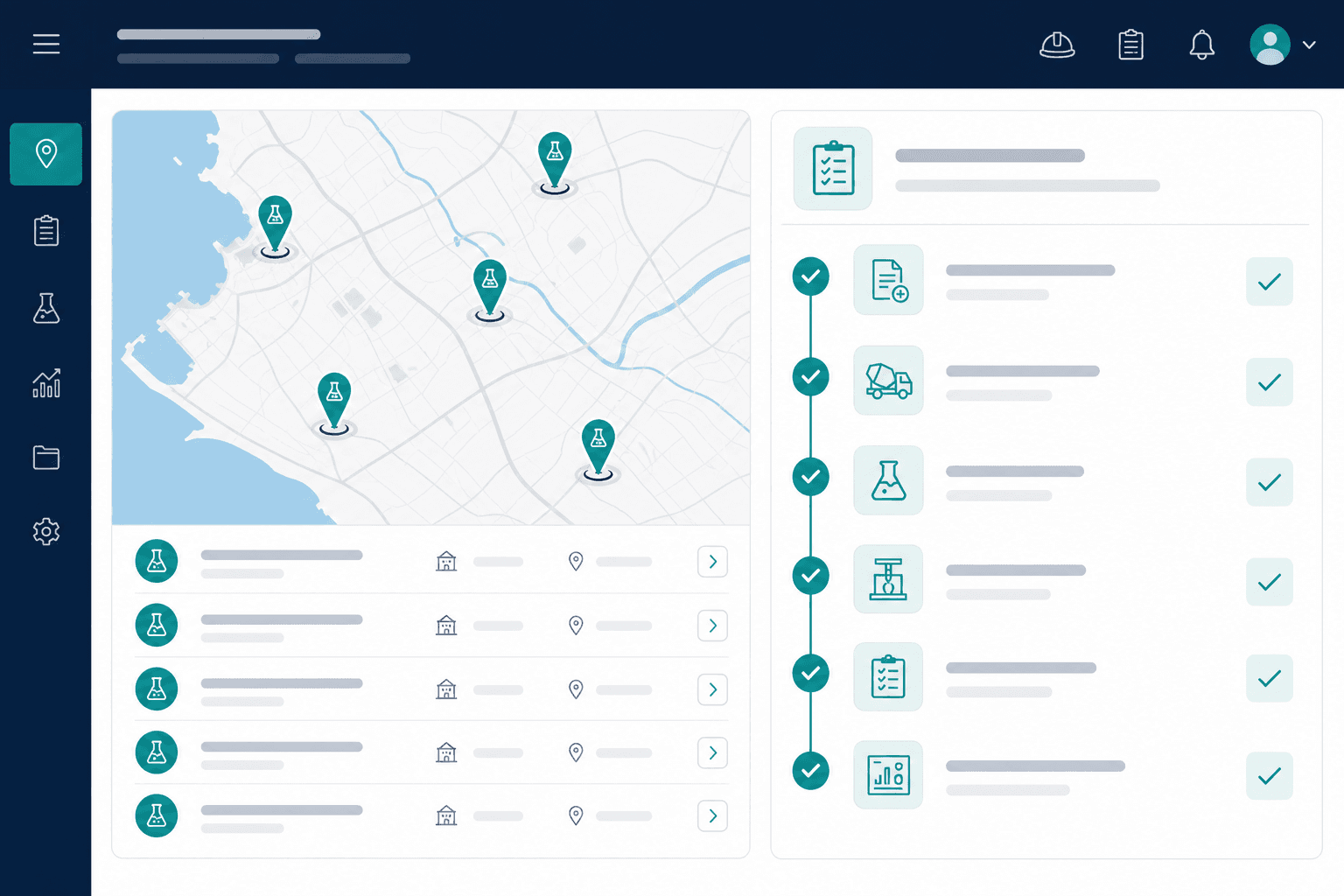Select the map location sidebar tab

pyautogui.click(x=46, y=154)
